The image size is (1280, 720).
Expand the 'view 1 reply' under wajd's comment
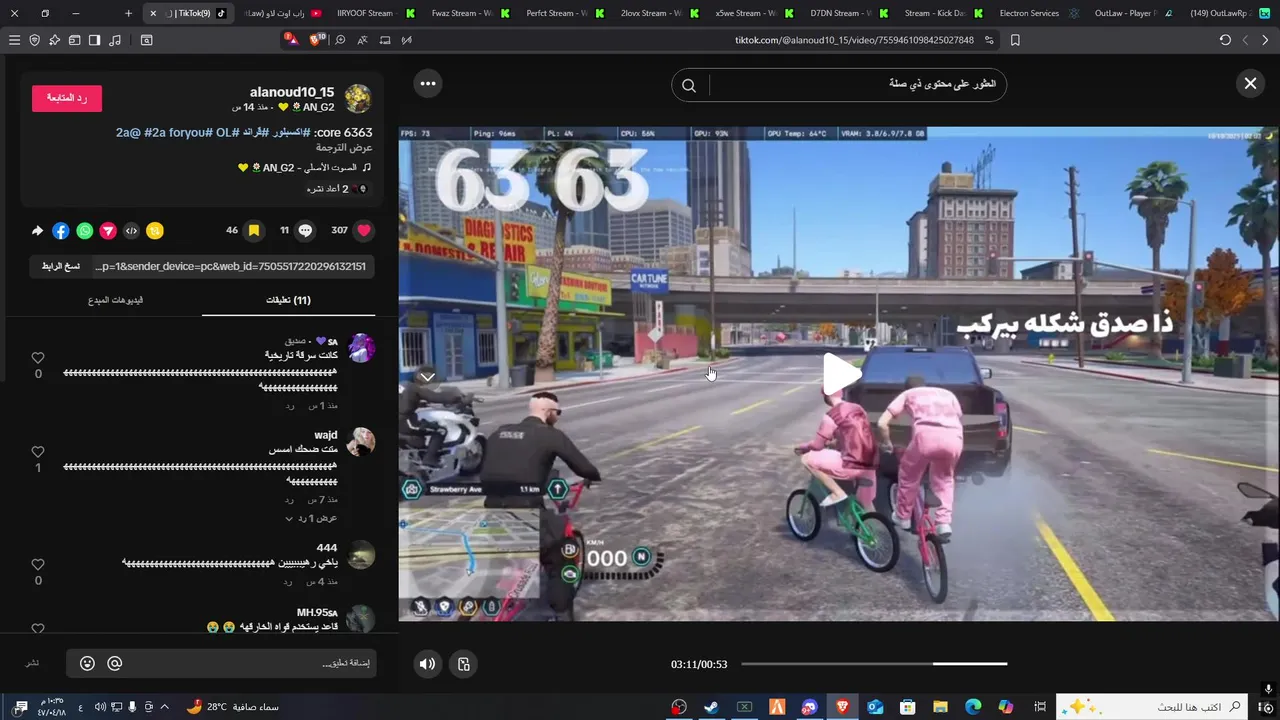311,518
